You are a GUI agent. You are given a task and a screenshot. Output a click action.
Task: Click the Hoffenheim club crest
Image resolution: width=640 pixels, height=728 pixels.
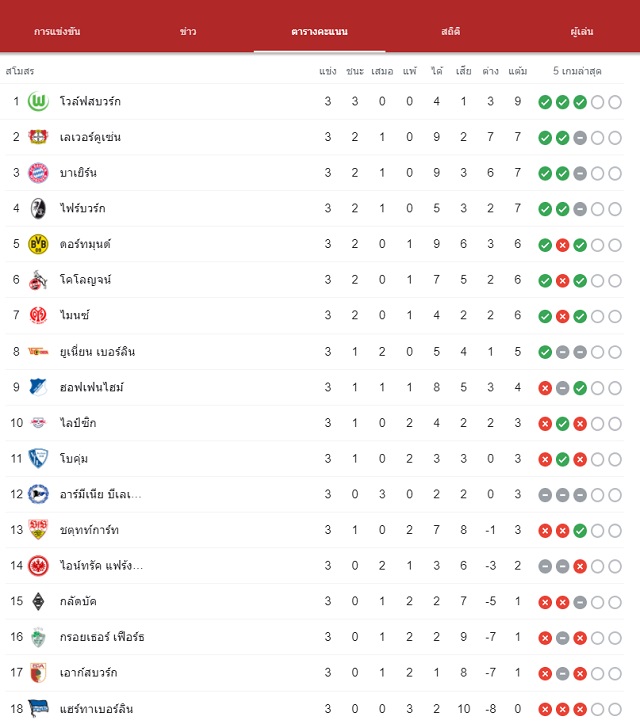[x=38, y=387]
